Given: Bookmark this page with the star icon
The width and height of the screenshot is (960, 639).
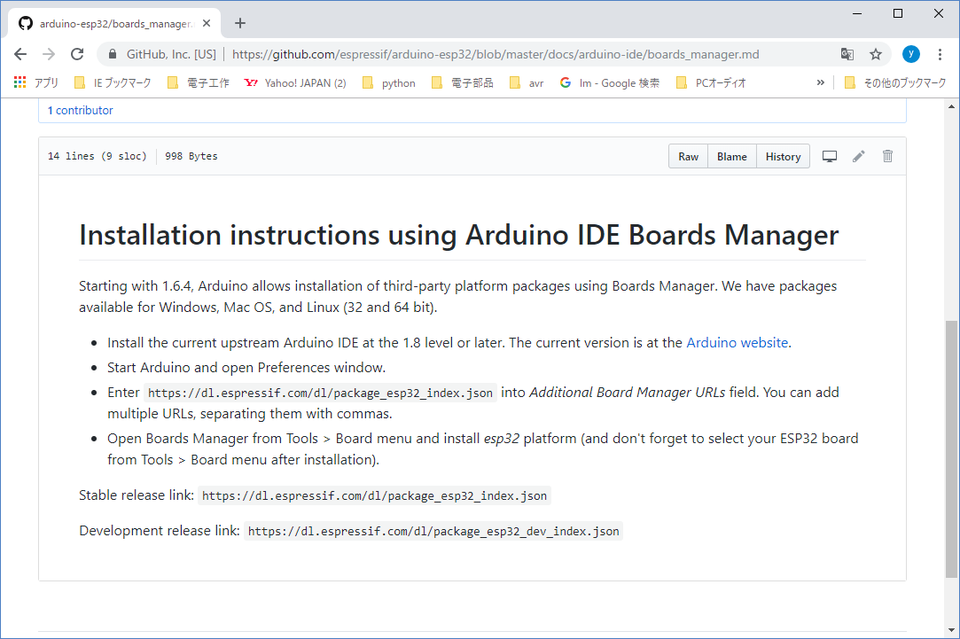Looking at the screenshot, I should pyautogui.click(x=876, y=54).
